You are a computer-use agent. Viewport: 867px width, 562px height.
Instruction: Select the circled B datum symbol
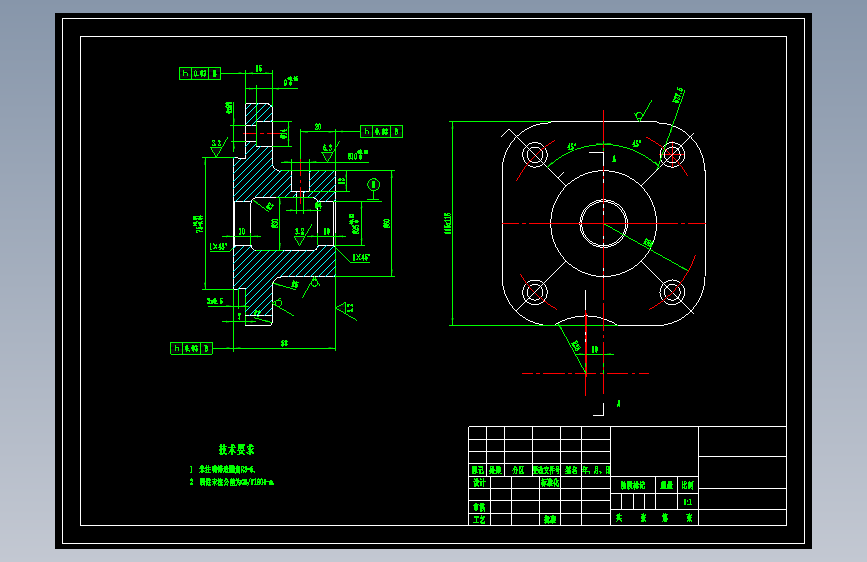tap(374, 184)
